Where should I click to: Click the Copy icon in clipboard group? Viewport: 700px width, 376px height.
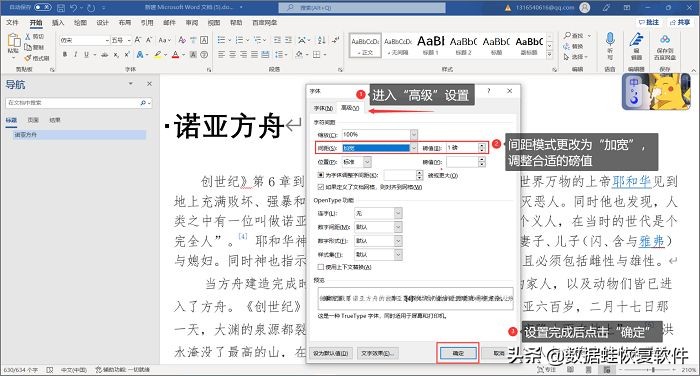tap(28, 47)
